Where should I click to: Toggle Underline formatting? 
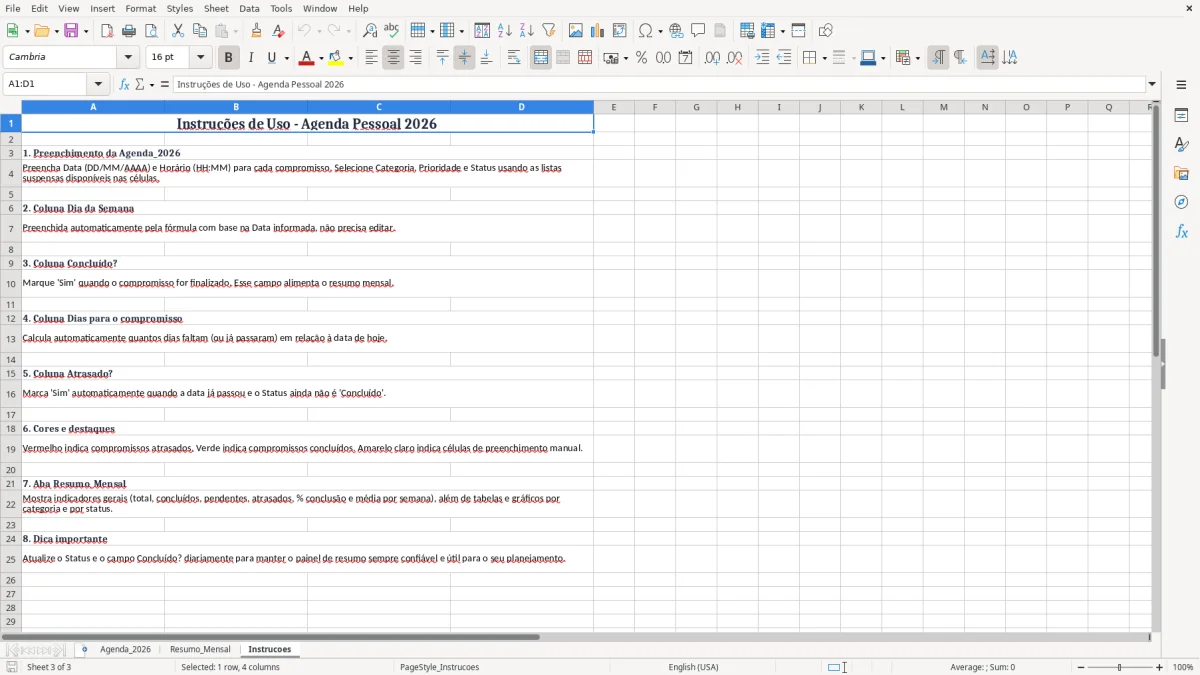pos(272,58)
